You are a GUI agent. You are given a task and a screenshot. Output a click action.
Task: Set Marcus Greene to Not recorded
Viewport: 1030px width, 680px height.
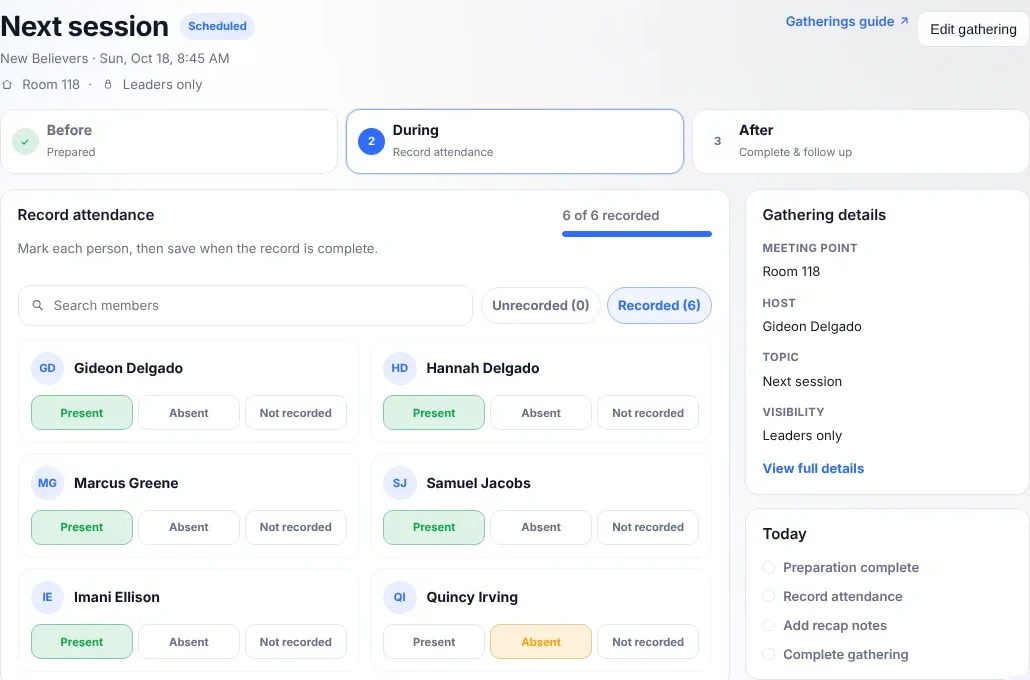pos(296,527)
